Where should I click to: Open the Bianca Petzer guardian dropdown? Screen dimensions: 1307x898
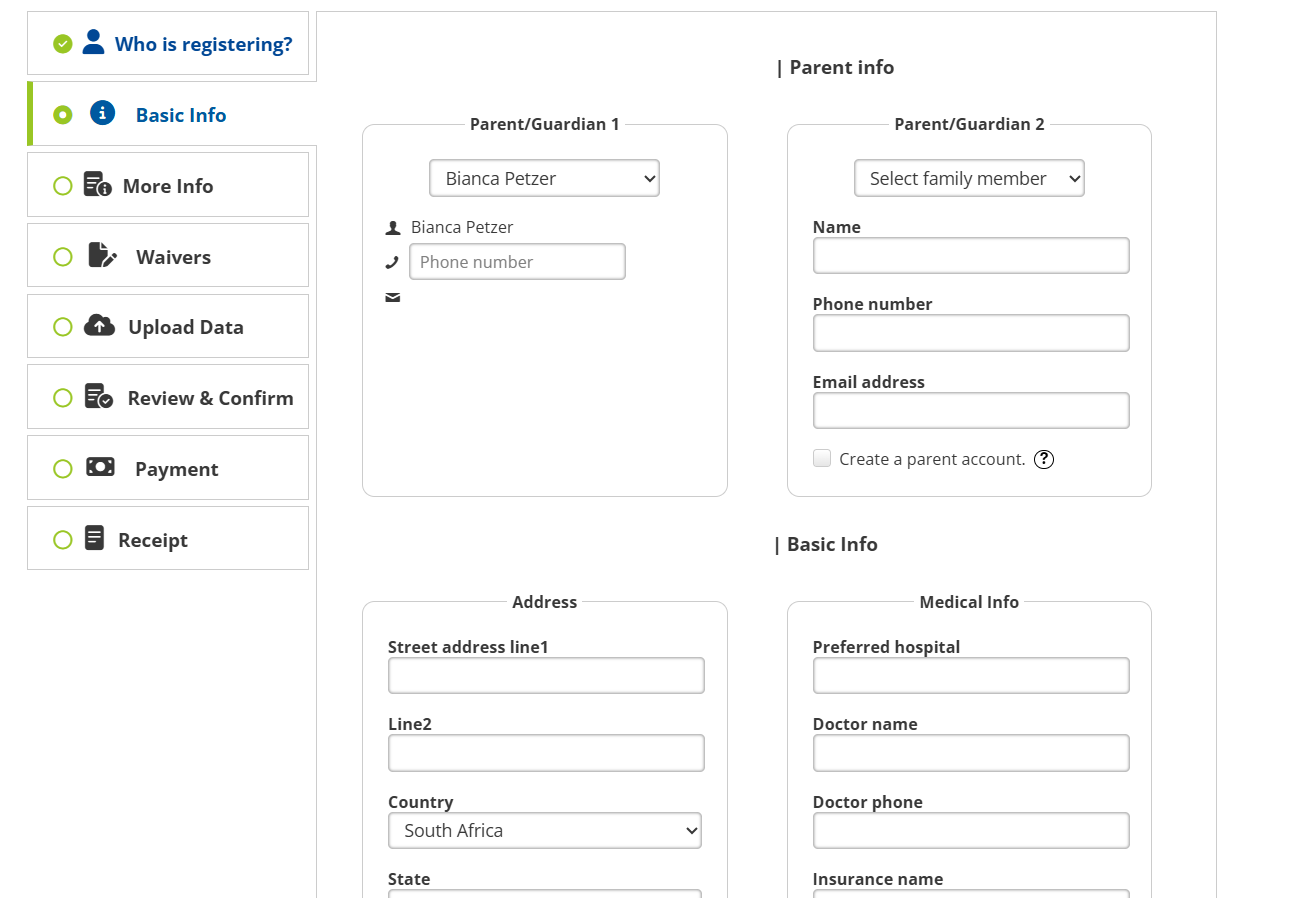click(x=544, y=178)
